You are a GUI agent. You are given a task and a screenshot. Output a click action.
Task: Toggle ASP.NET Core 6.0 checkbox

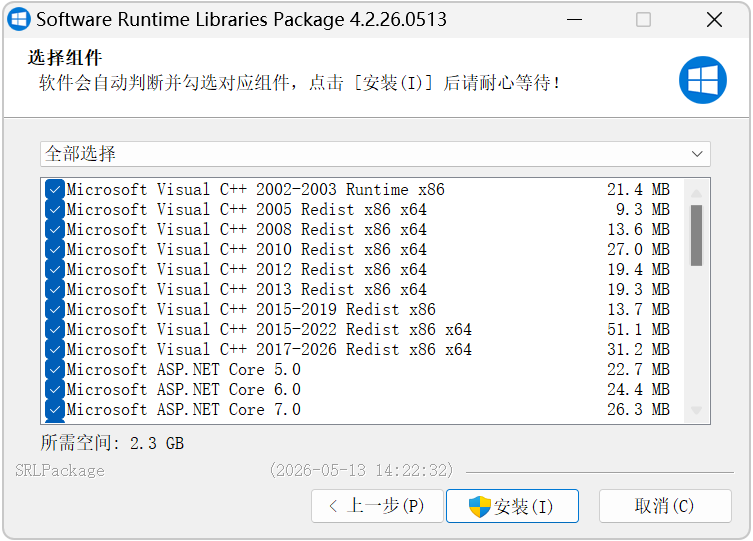click(55, 390)
